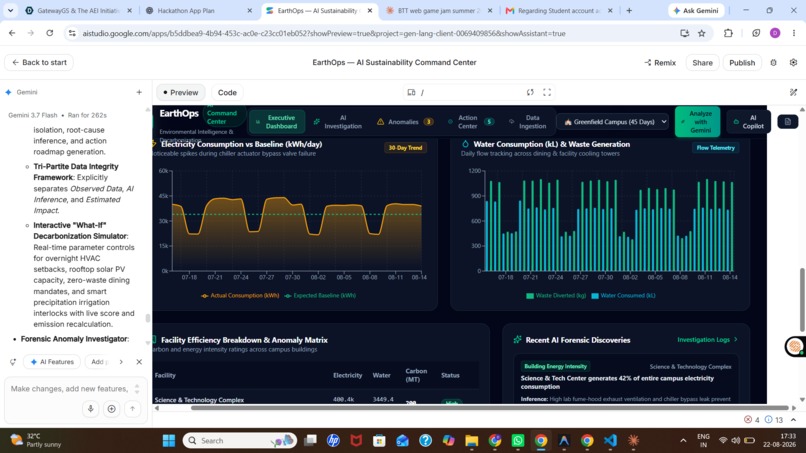
Task: Click the errors count indicator showing 4
Action: 752,420
